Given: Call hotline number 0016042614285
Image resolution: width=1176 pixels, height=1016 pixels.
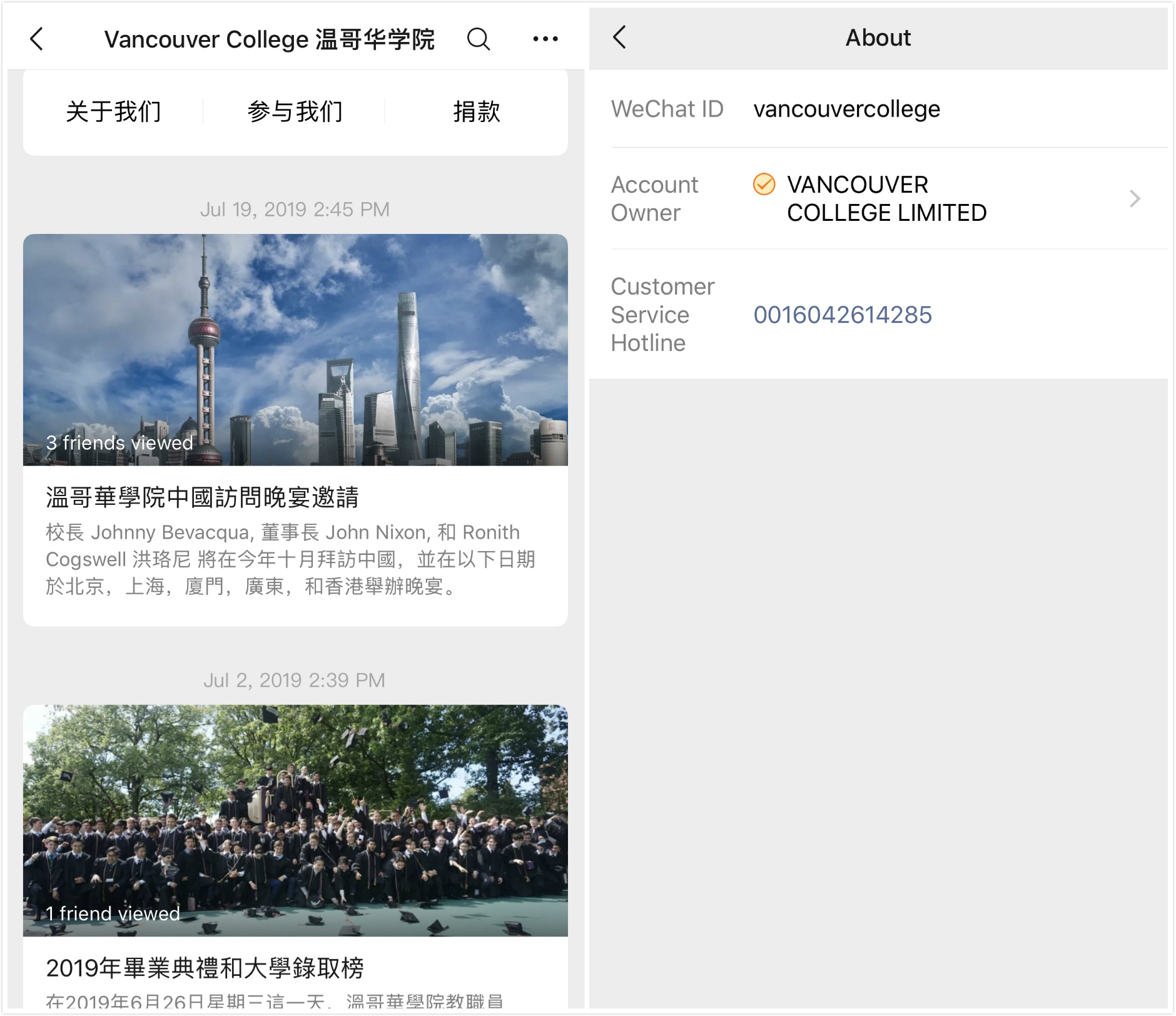Looking at the screenshot, I should click(x=843, y=315).
